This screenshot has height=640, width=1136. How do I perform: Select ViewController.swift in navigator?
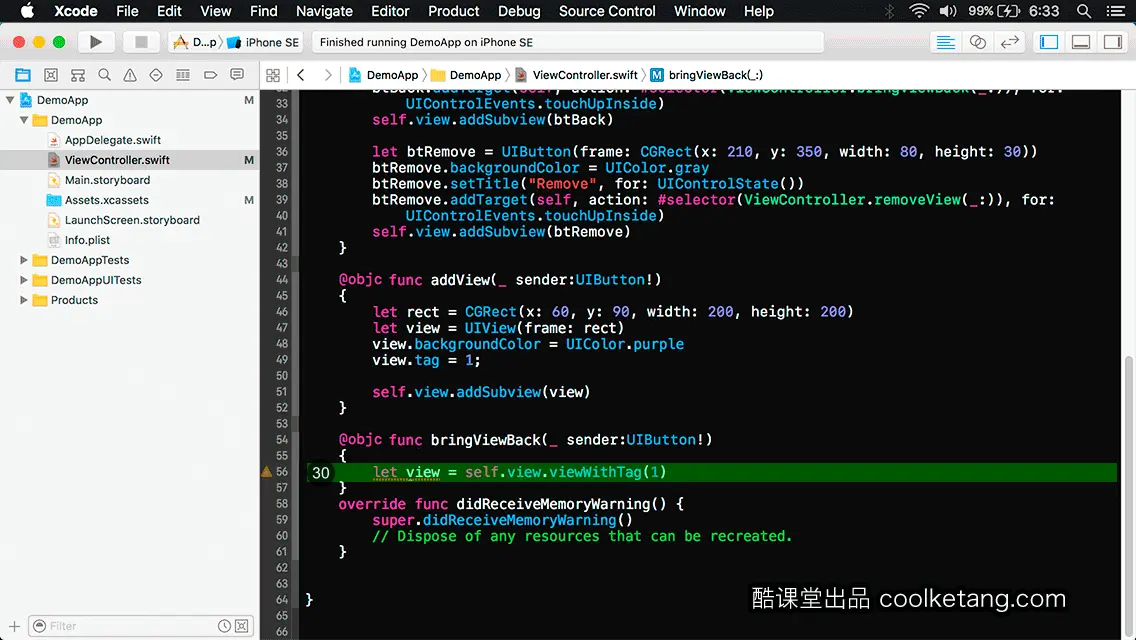tap(117, 160)
